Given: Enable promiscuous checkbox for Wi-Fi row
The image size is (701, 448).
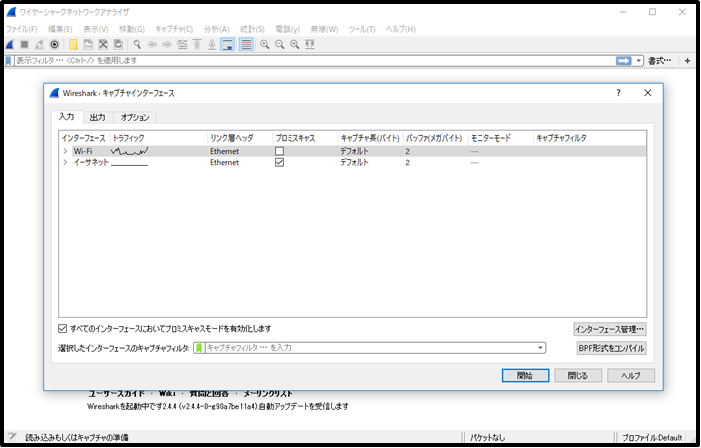Looking at the screenshot, I should pos(279,151).
